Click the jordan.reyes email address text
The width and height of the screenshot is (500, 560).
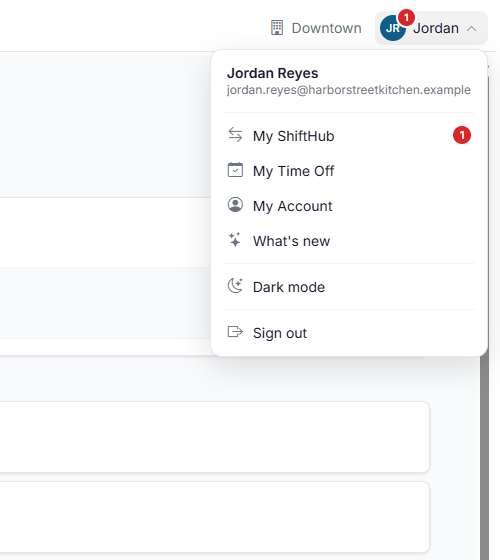349,90
